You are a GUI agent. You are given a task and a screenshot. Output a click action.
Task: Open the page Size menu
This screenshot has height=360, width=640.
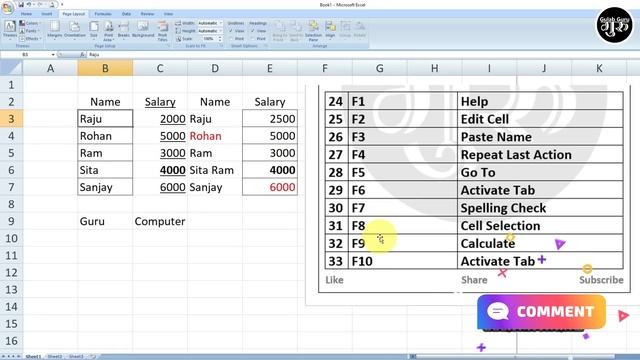94,30
